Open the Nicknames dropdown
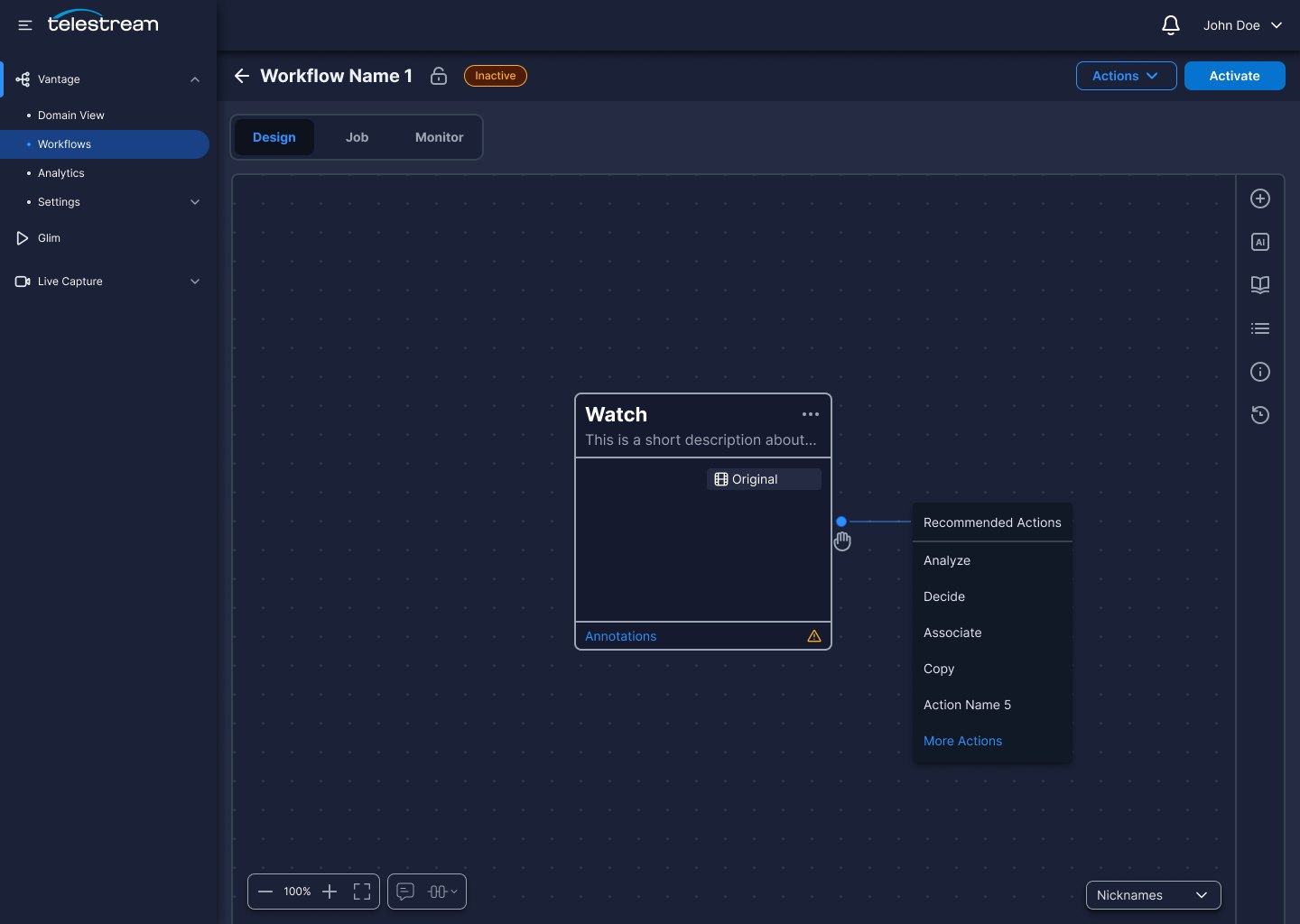 point(1153,895)
